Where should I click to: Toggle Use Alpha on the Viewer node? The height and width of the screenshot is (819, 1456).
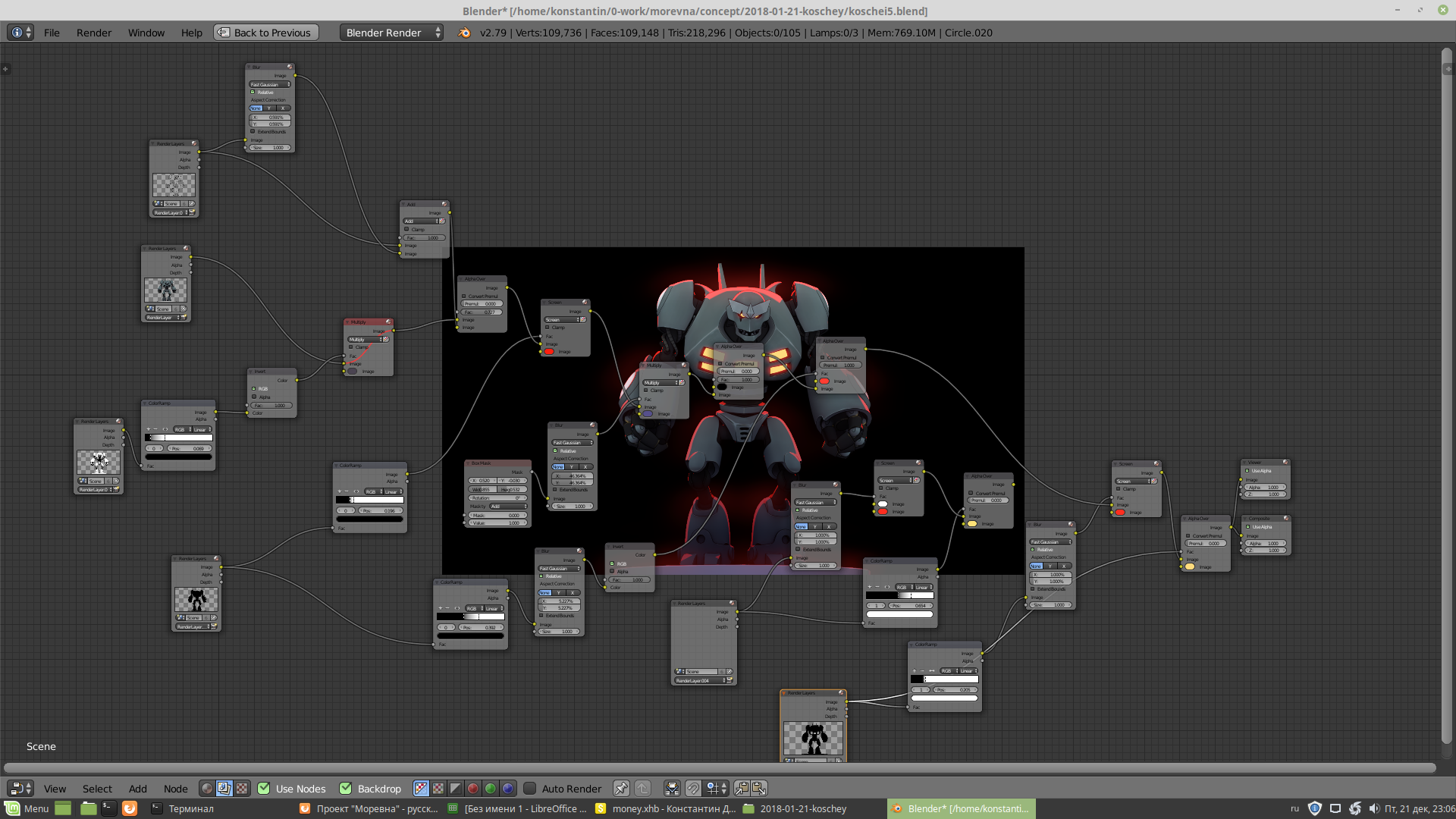[1247, 471]
